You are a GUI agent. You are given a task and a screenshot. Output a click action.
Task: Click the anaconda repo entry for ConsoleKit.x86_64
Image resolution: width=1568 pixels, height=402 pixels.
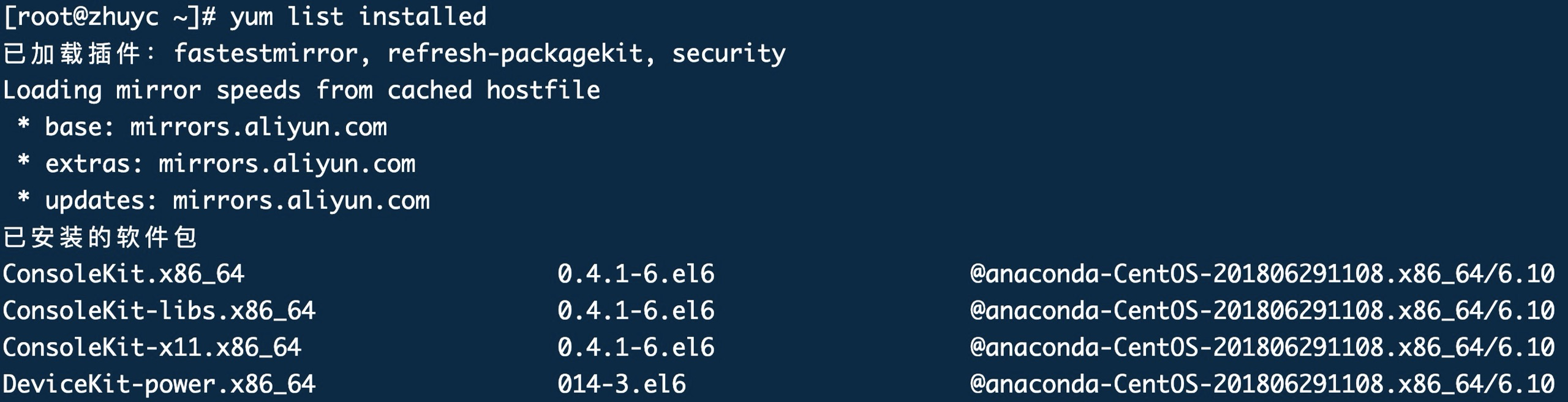(1262, 274)
